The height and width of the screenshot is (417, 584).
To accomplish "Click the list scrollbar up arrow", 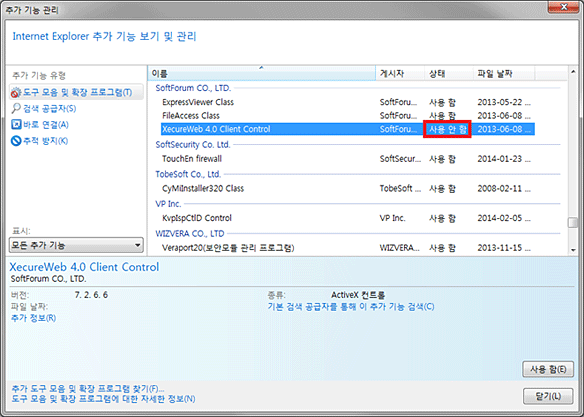I will point(573,71).
